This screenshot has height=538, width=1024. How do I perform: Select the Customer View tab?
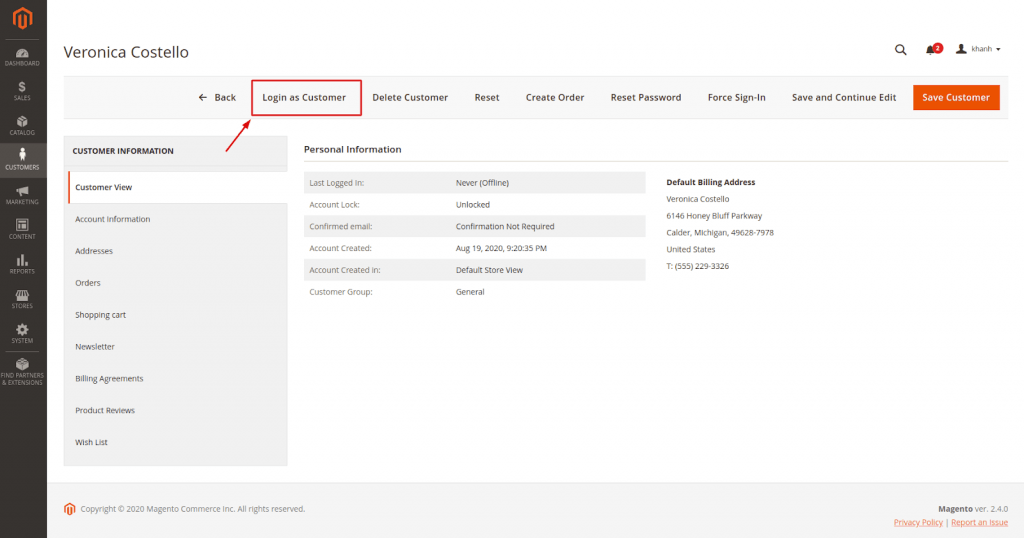click(x=178, y=187)
